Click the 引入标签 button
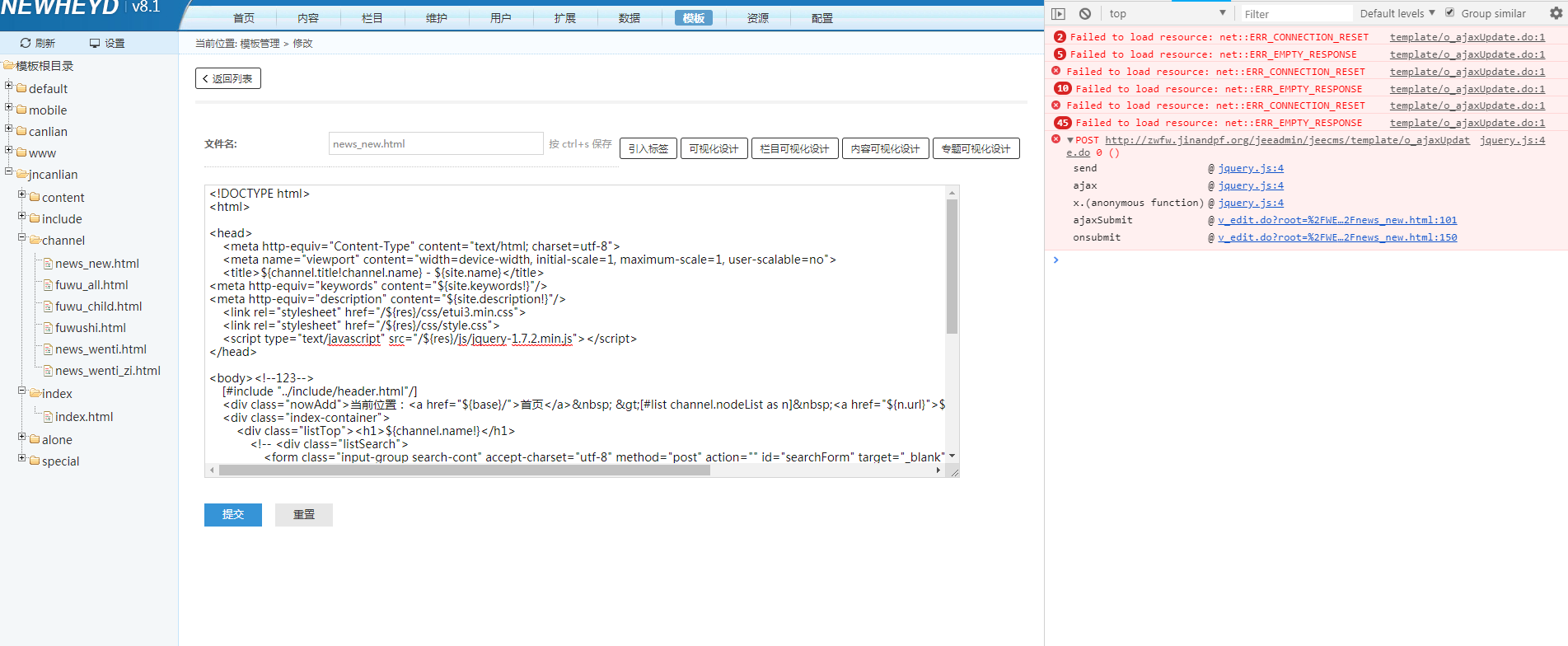1568x646 pixels. 648,148
